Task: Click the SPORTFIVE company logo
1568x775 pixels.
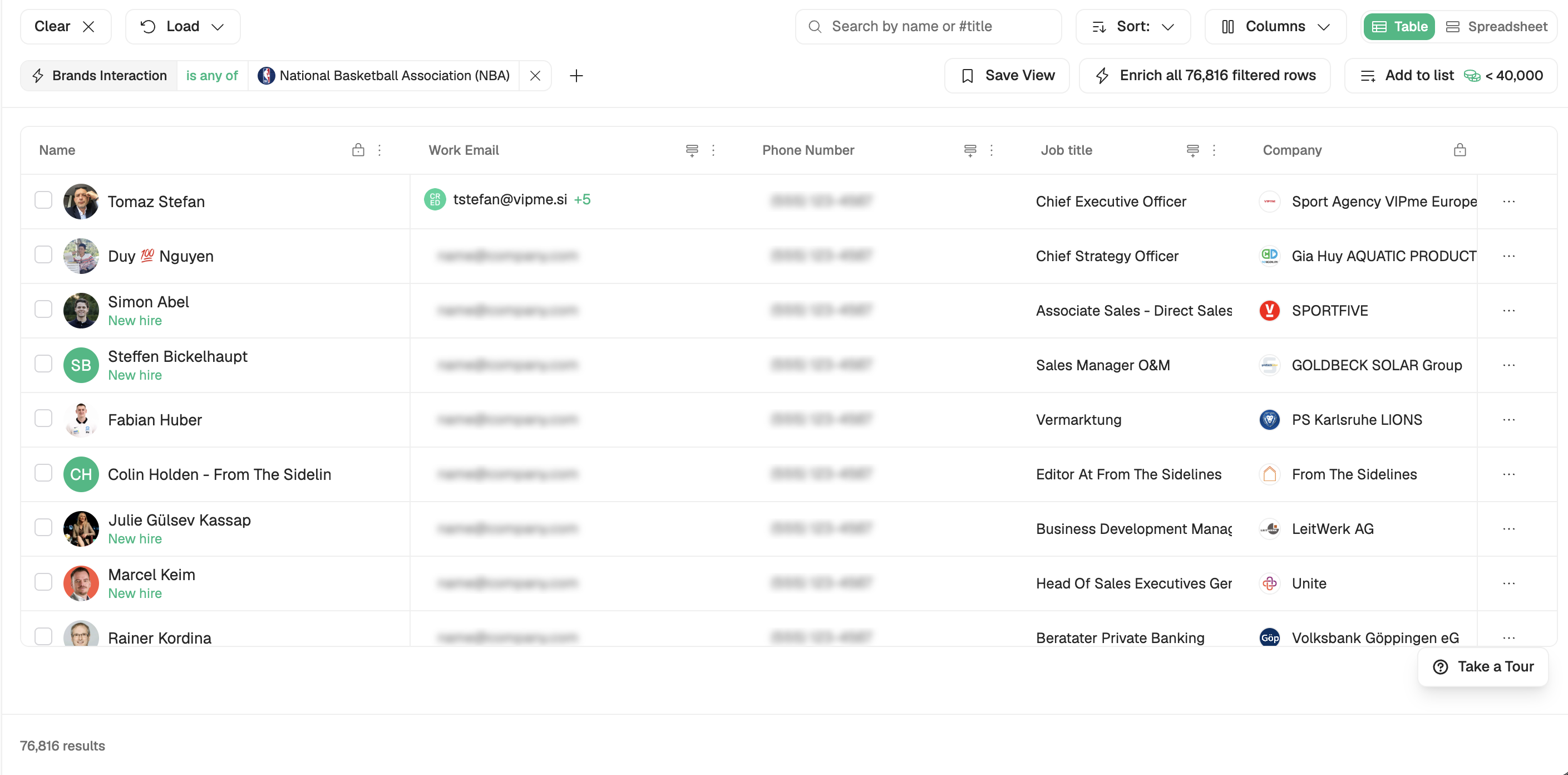Action: (1269, 311)
